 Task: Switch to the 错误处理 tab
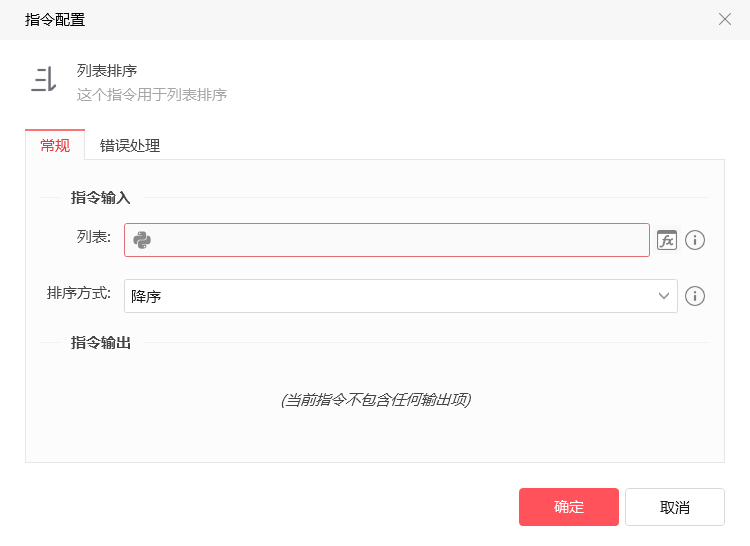click(x=130, y=145)
